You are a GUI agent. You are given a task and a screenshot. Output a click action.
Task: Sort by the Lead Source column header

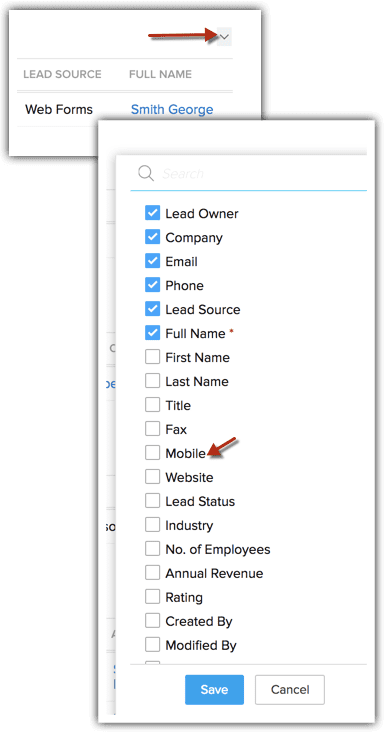click(x=62, y=74)
